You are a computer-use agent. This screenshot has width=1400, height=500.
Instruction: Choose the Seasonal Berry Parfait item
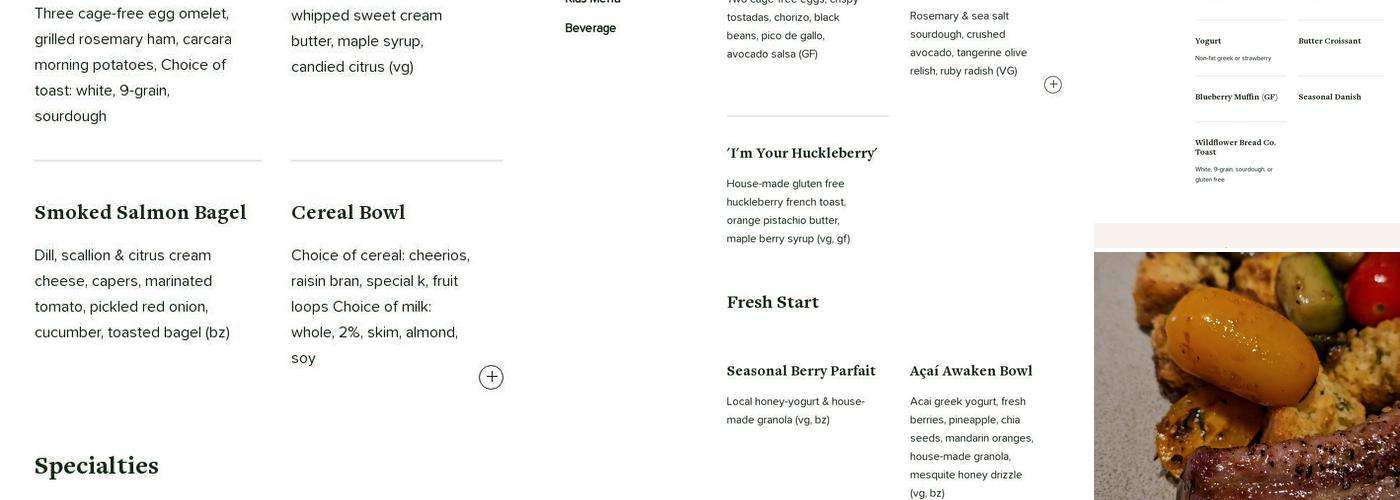pos(801,371)
